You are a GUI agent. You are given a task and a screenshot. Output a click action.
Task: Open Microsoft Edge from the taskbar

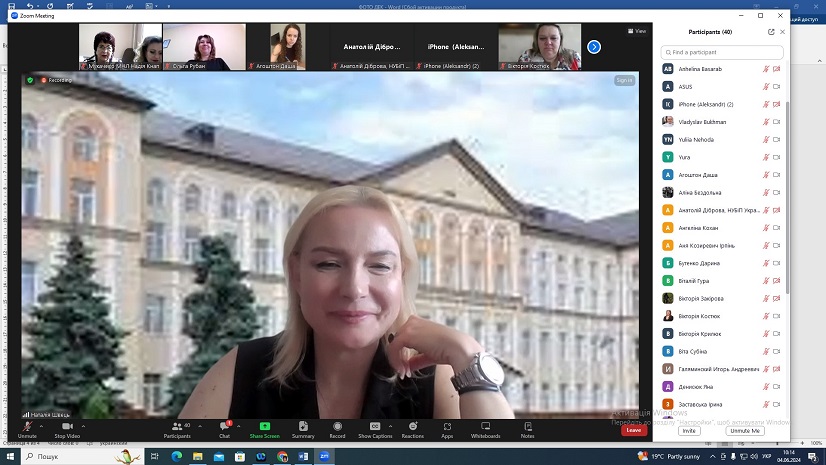click(176, 456)
